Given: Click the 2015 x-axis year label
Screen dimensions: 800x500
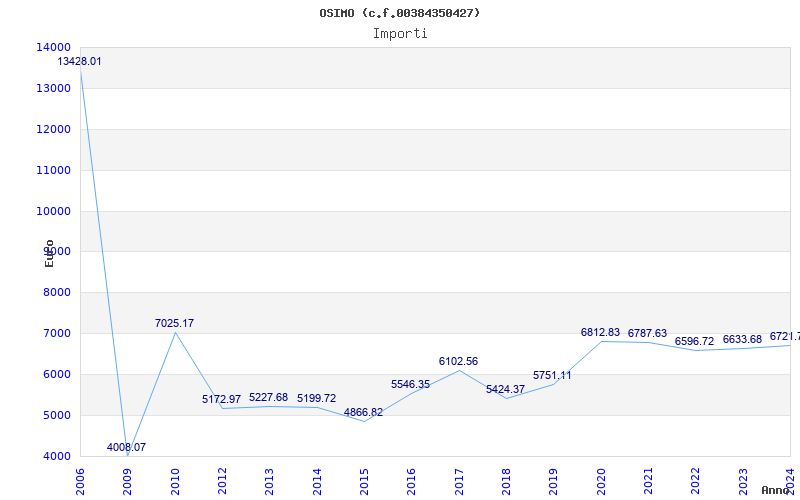Looking at the screenshot, I should point(364,481).
